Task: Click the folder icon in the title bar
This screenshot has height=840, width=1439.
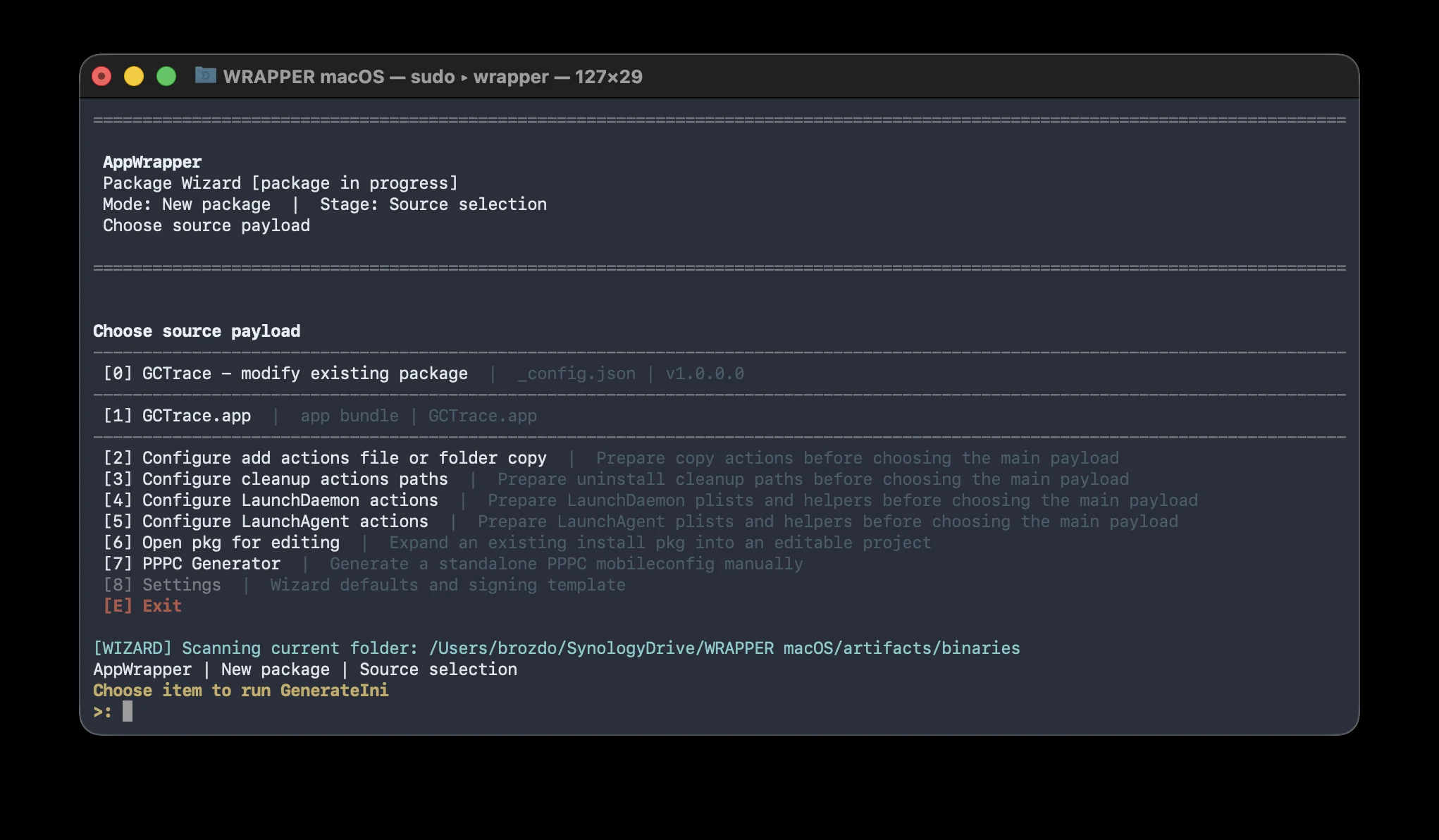Action: click(205, 75)
